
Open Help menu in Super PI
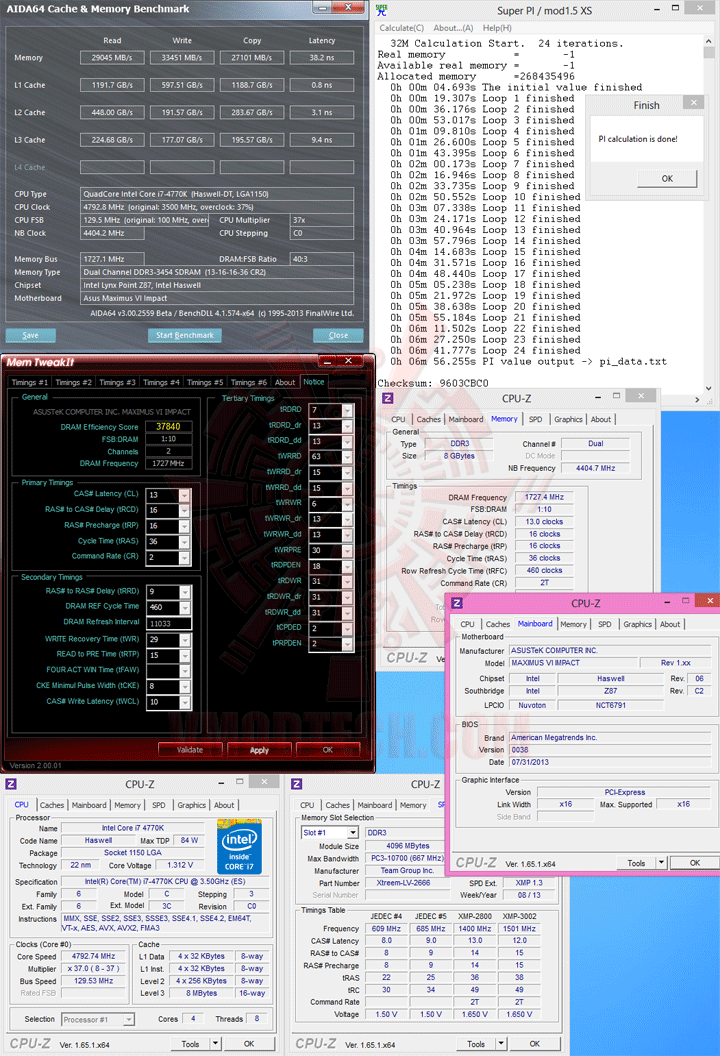497,28
